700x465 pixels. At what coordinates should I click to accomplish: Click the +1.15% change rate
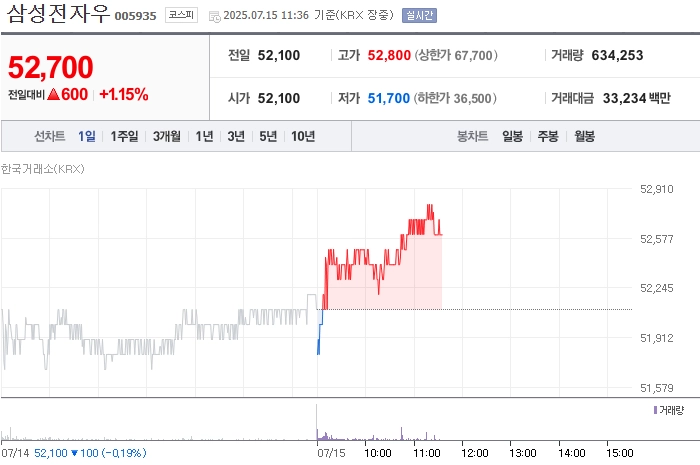124,95
